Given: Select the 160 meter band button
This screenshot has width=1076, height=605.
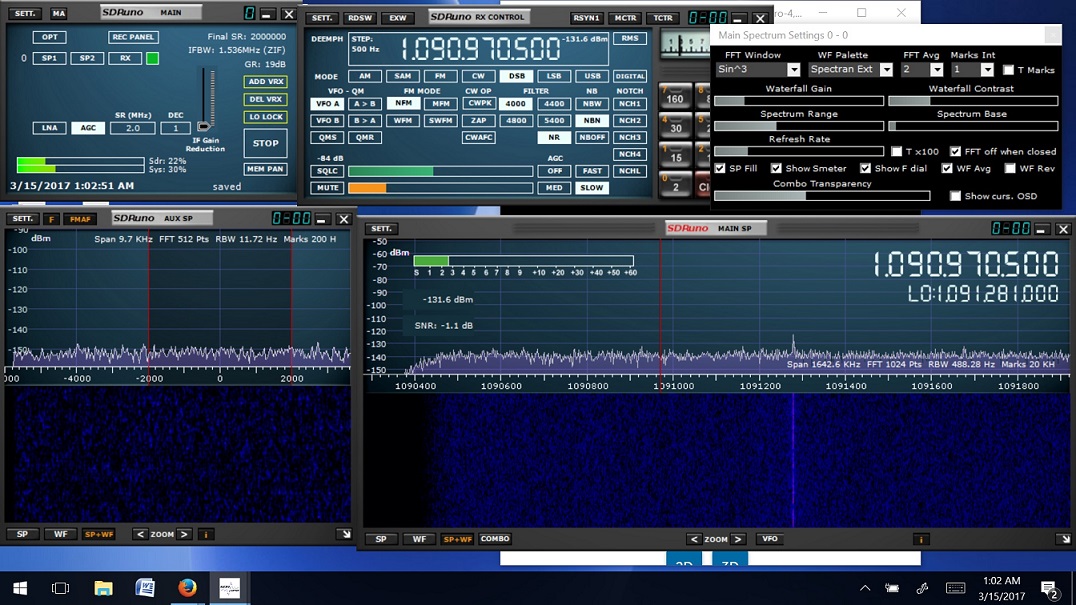Looking at the screenshot, I should (x=675, y=97).
